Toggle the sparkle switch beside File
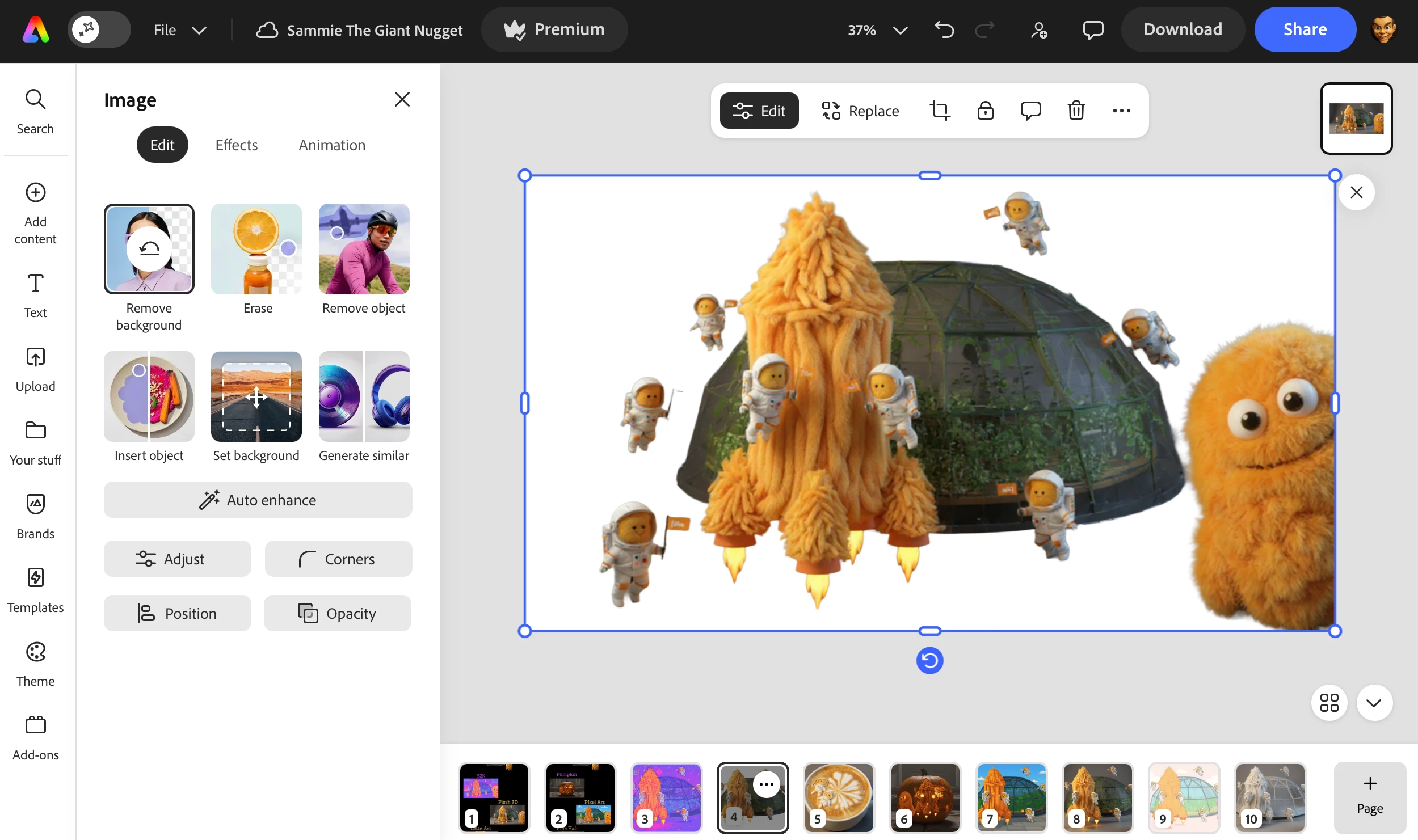 (99, 29)
